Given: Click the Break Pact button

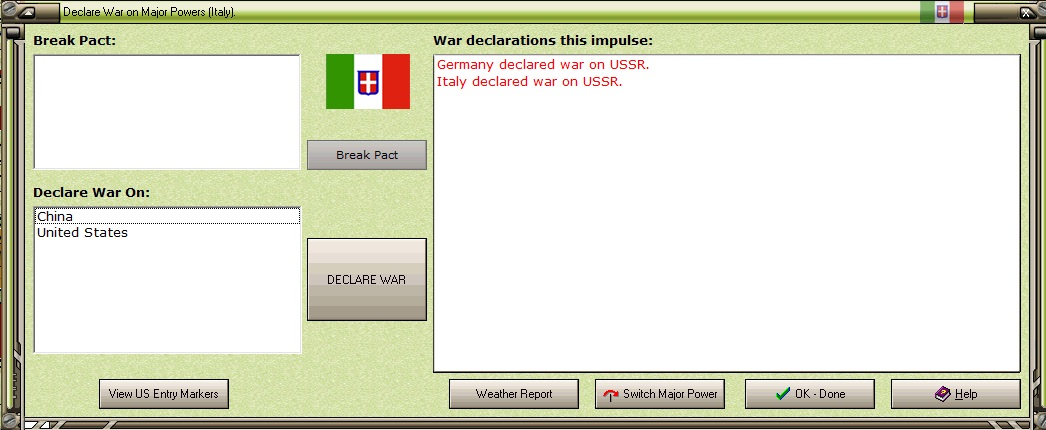Looking at the screenshot, I should click(x=366, y=155).
